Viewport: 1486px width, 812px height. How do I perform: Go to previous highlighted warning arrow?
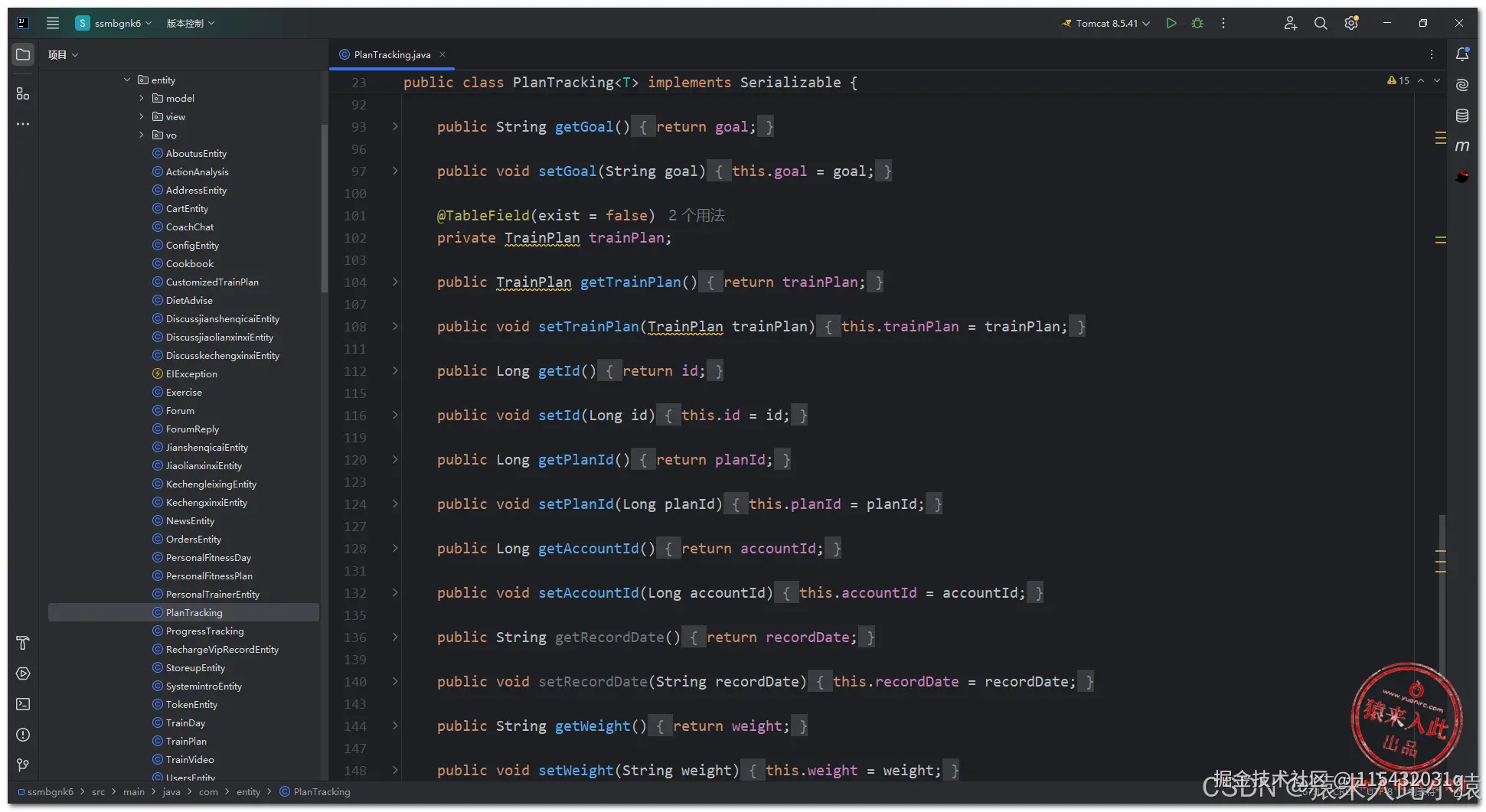tap(1421, 80)
